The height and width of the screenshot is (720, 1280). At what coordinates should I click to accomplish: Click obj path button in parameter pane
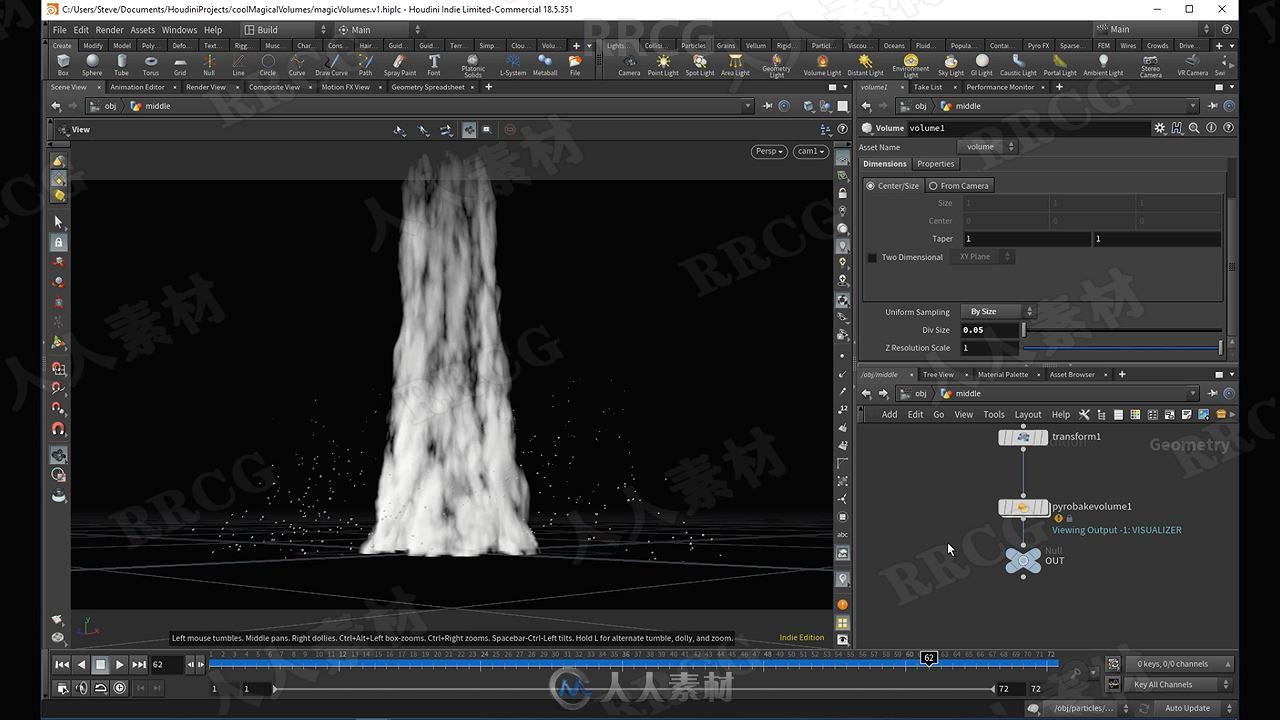pos(913,106)
